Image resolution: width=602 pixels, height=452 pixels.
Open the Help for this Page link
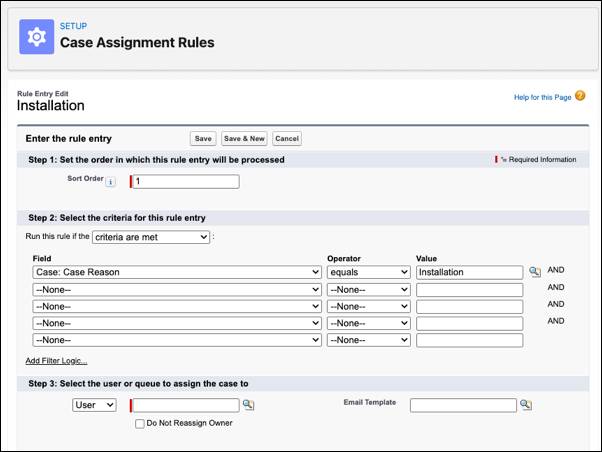point(542,97)
